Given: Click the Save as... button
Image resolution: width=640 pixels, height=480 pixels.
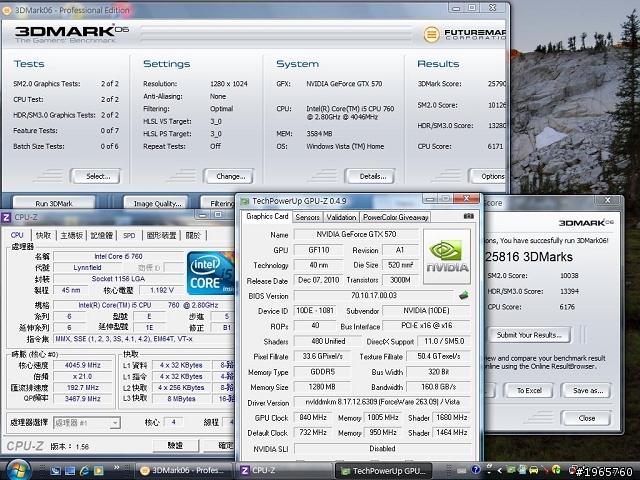Looking at the screenshot, I should point(586,390).
